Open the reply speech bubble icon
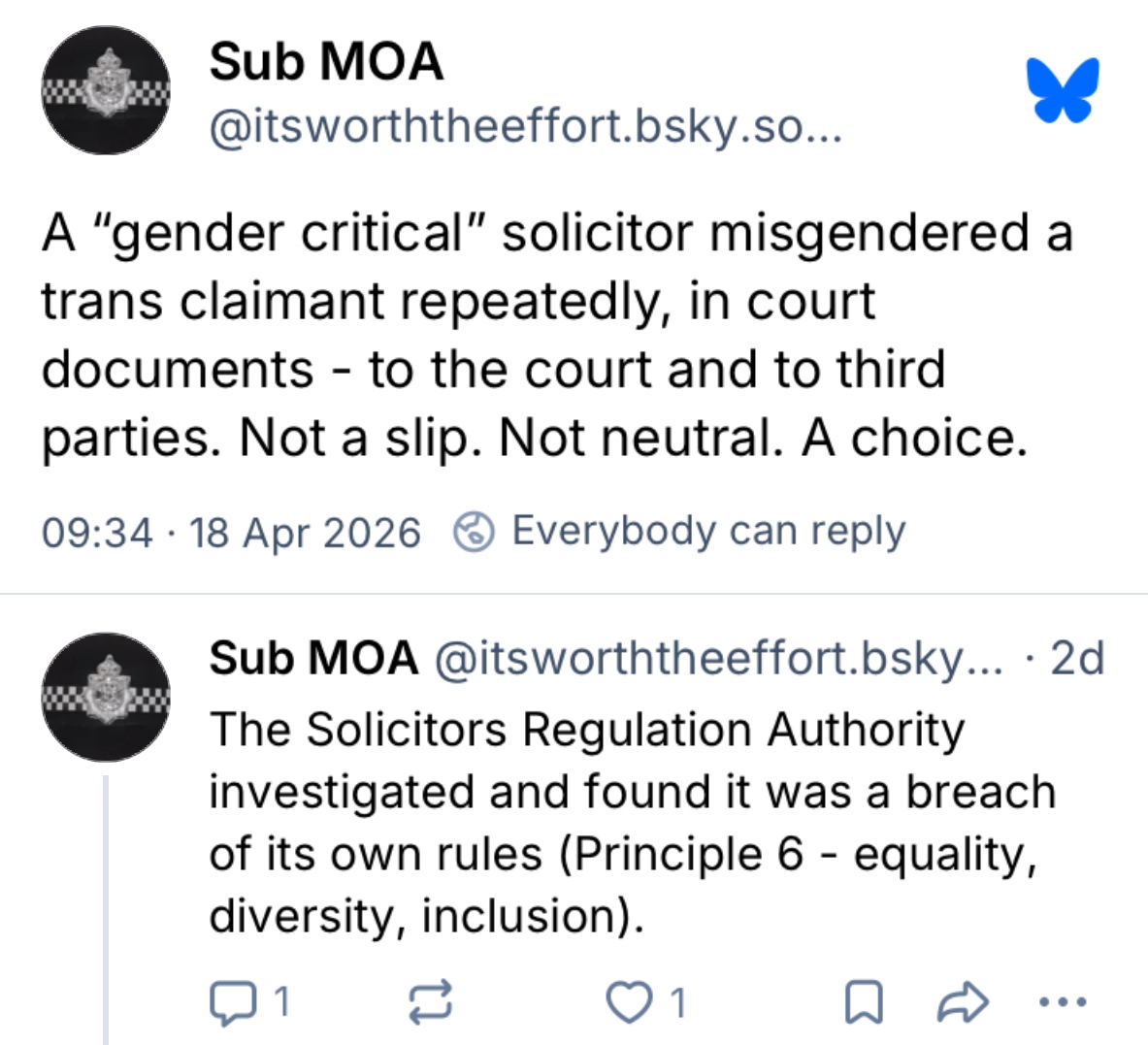 230,1002
